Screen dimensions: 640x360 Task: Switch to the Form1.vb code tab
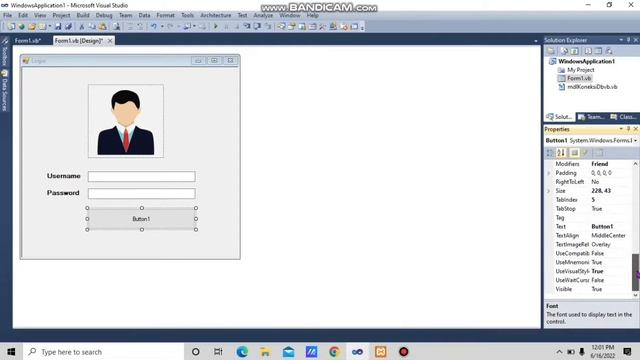tap(28, 41)
